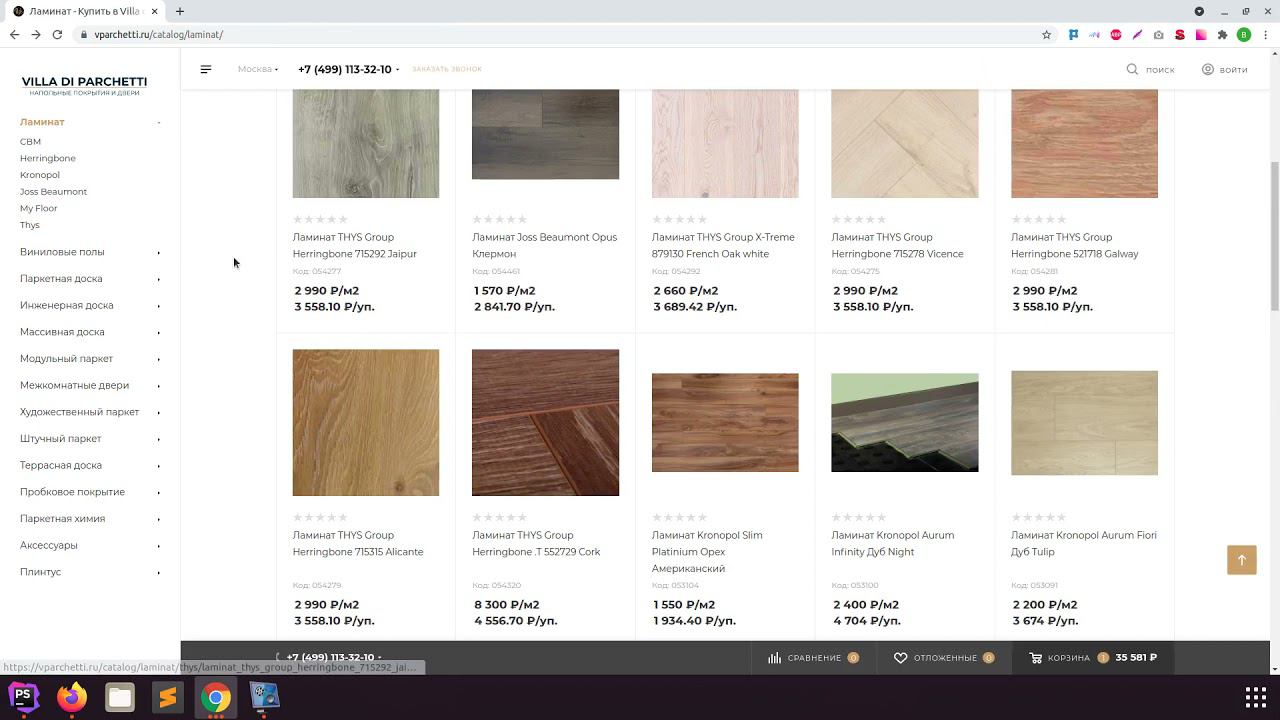Open the Herringbone 715315 Alicante product title
Viewport: 1280px width, 720px height.
(358, 543)
